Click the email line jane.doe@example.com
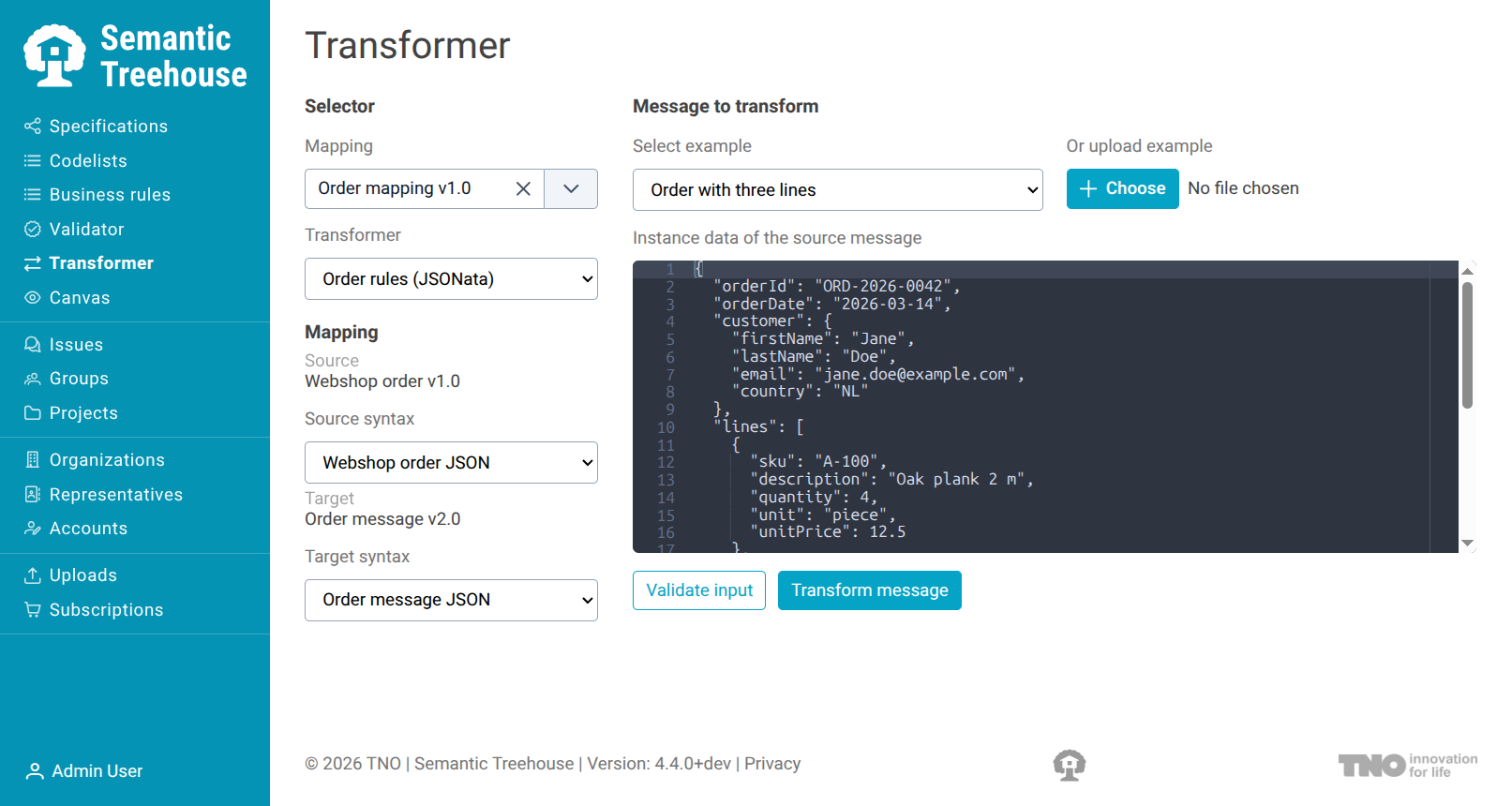Image resolution: width=1512 pixels, height=806 pixels. pyautogui.click(x=879, y=375)
